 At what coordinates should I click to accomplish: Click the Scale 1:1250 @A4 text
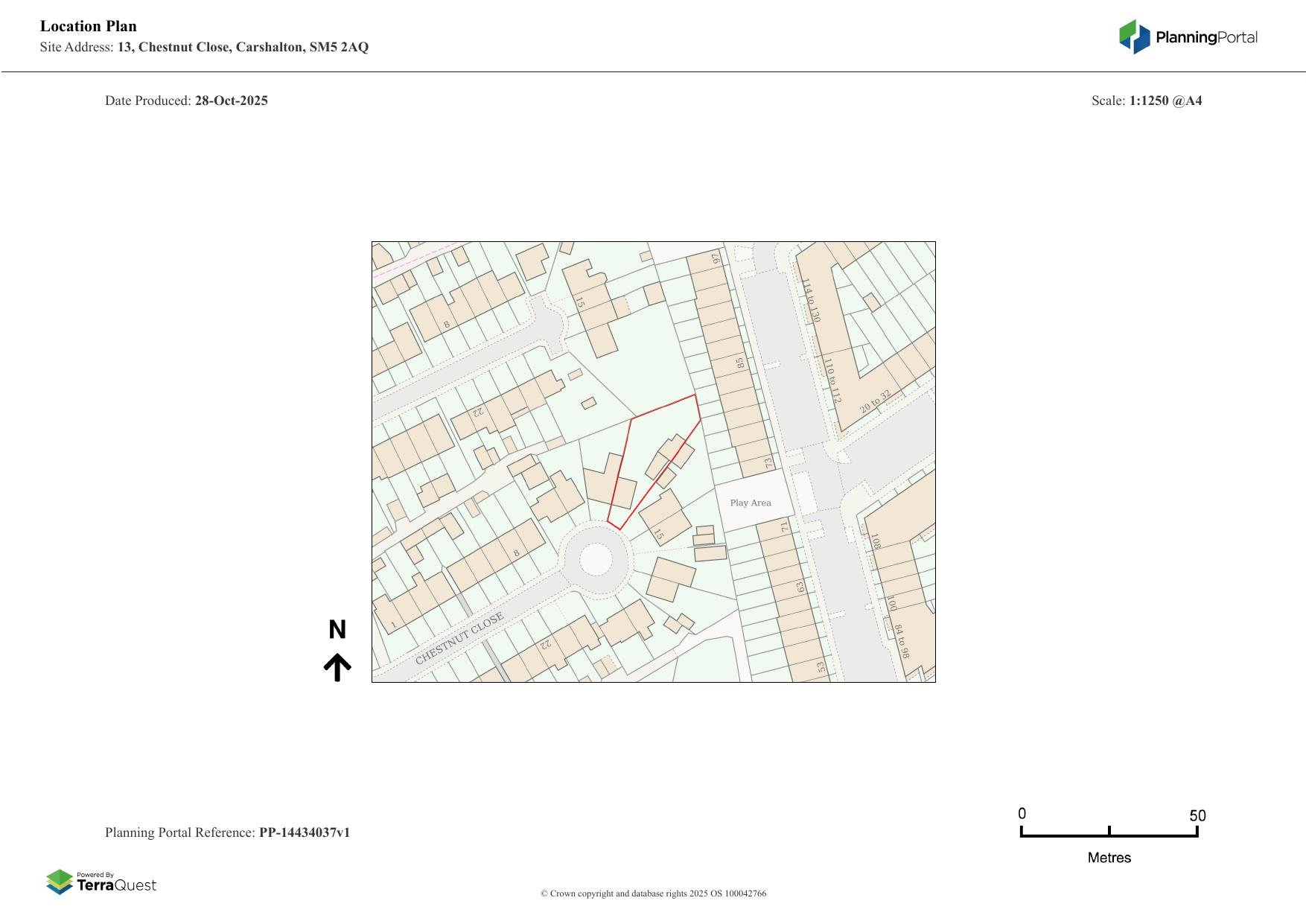click(1147, 101)
